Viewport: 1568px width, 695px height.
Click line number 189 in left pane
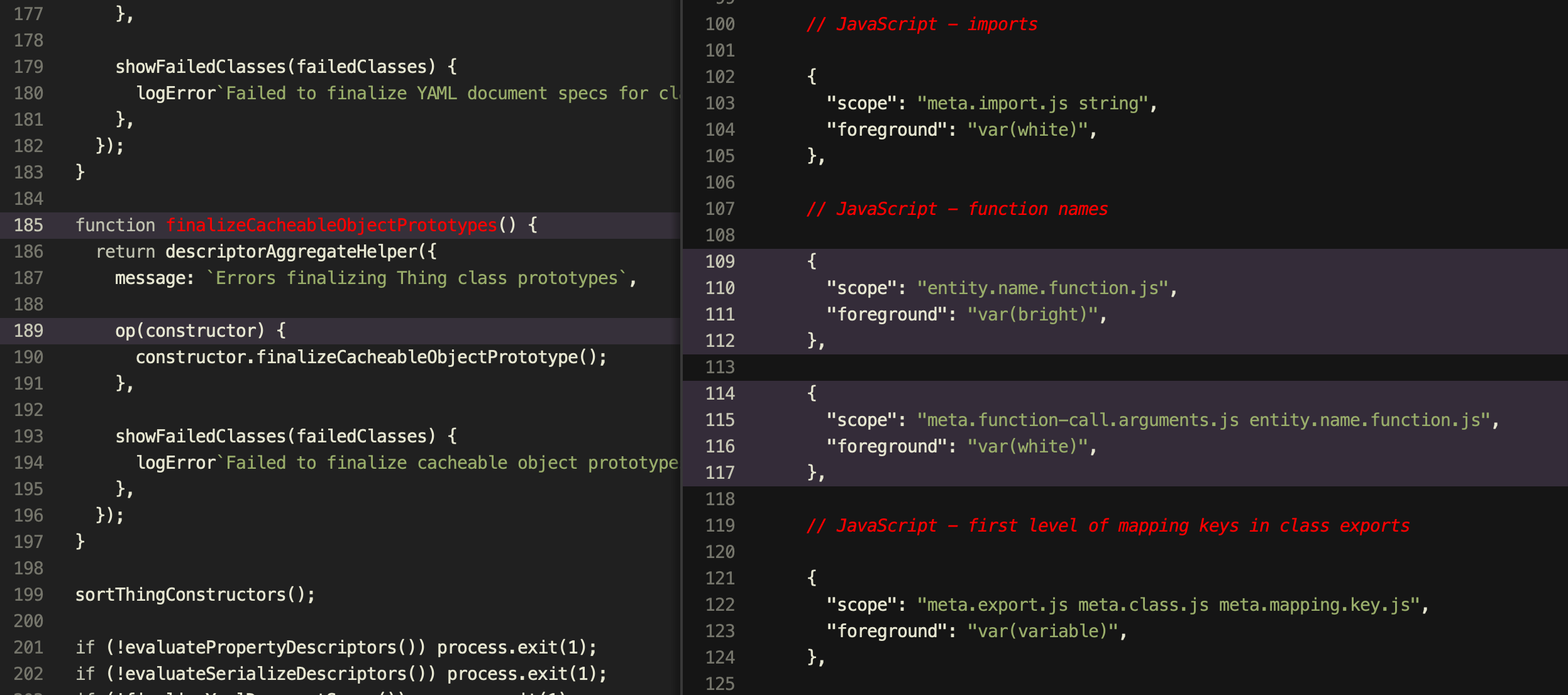coord(28,331)
